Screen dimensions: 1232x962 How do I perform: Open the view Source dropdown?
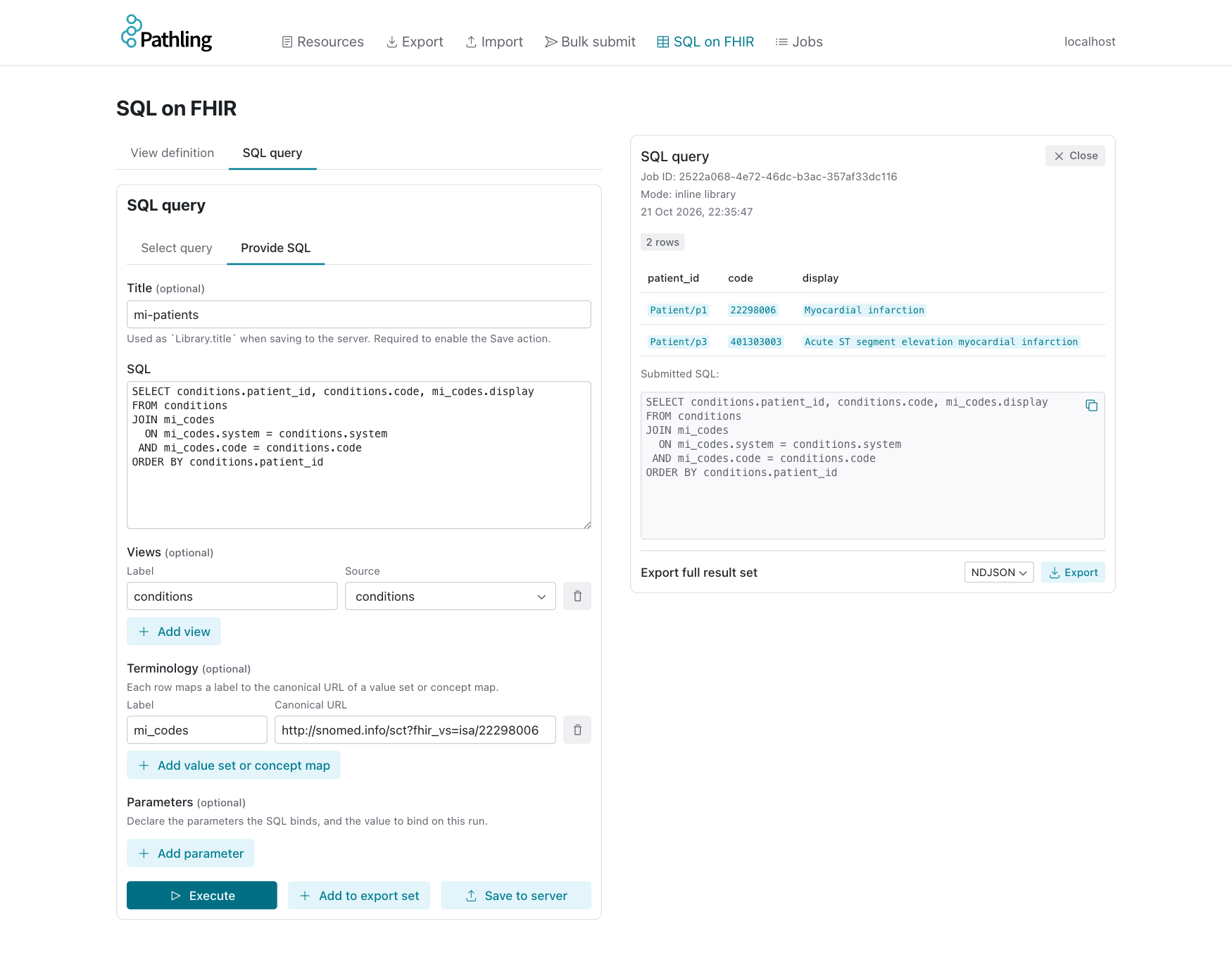[451, 596]
